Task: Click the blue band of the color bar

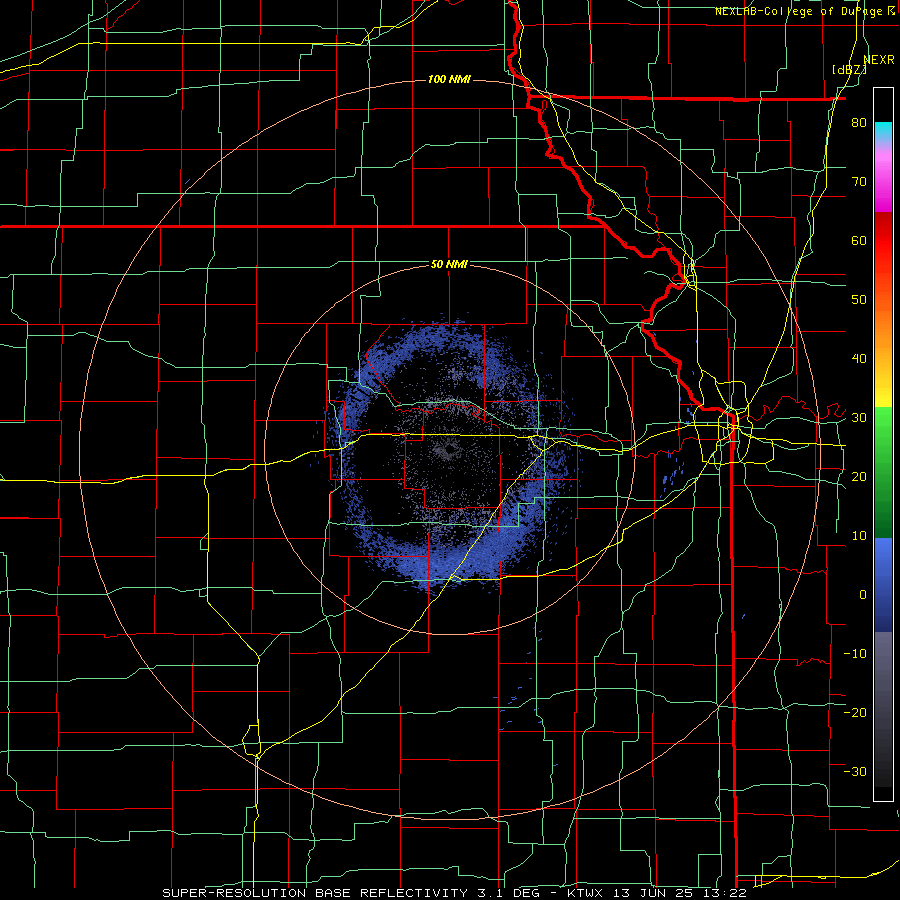Action: 883,585
